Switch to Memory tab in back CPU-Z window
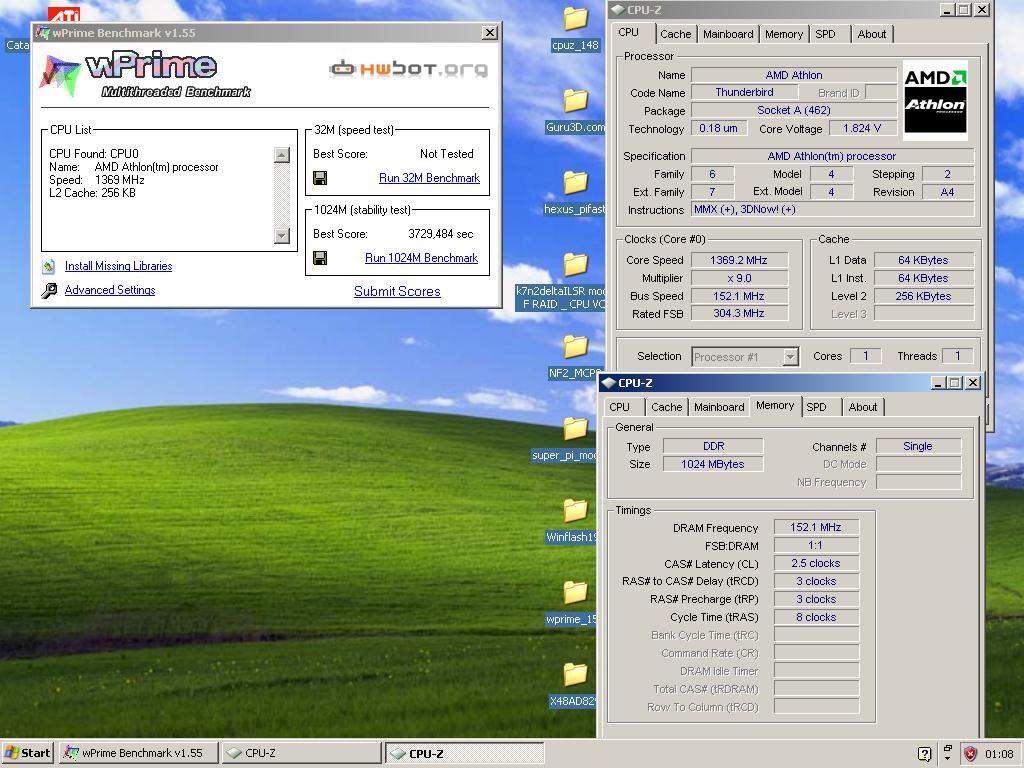Viewport: 1024px width, 768px height. (784, 34)
